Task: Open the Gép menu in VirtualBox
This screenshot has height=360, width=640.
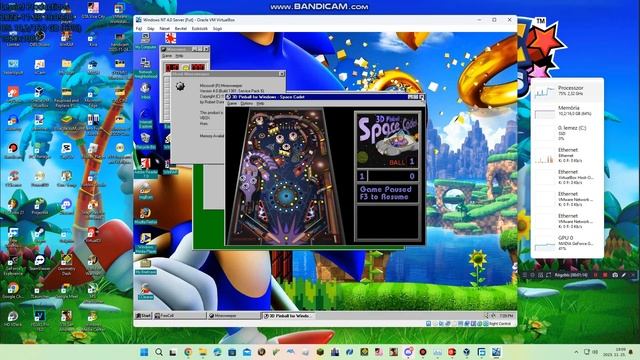Action: pyautogui.click(x=151, y=29)
